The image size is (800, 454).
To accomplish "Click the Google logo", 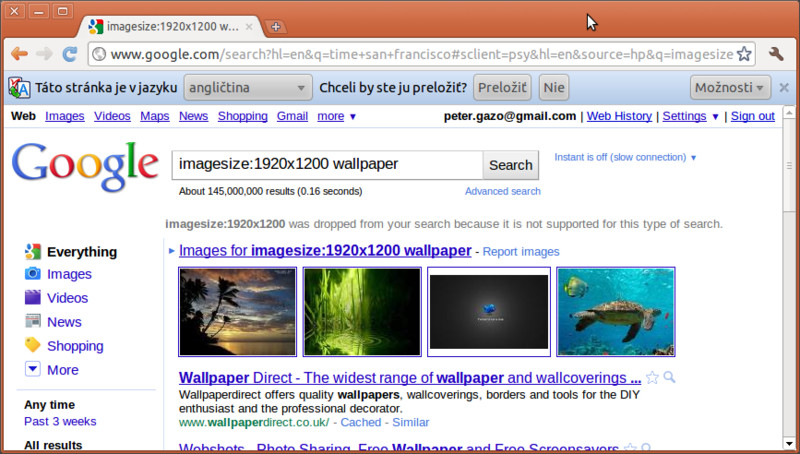I will point(85,166).
